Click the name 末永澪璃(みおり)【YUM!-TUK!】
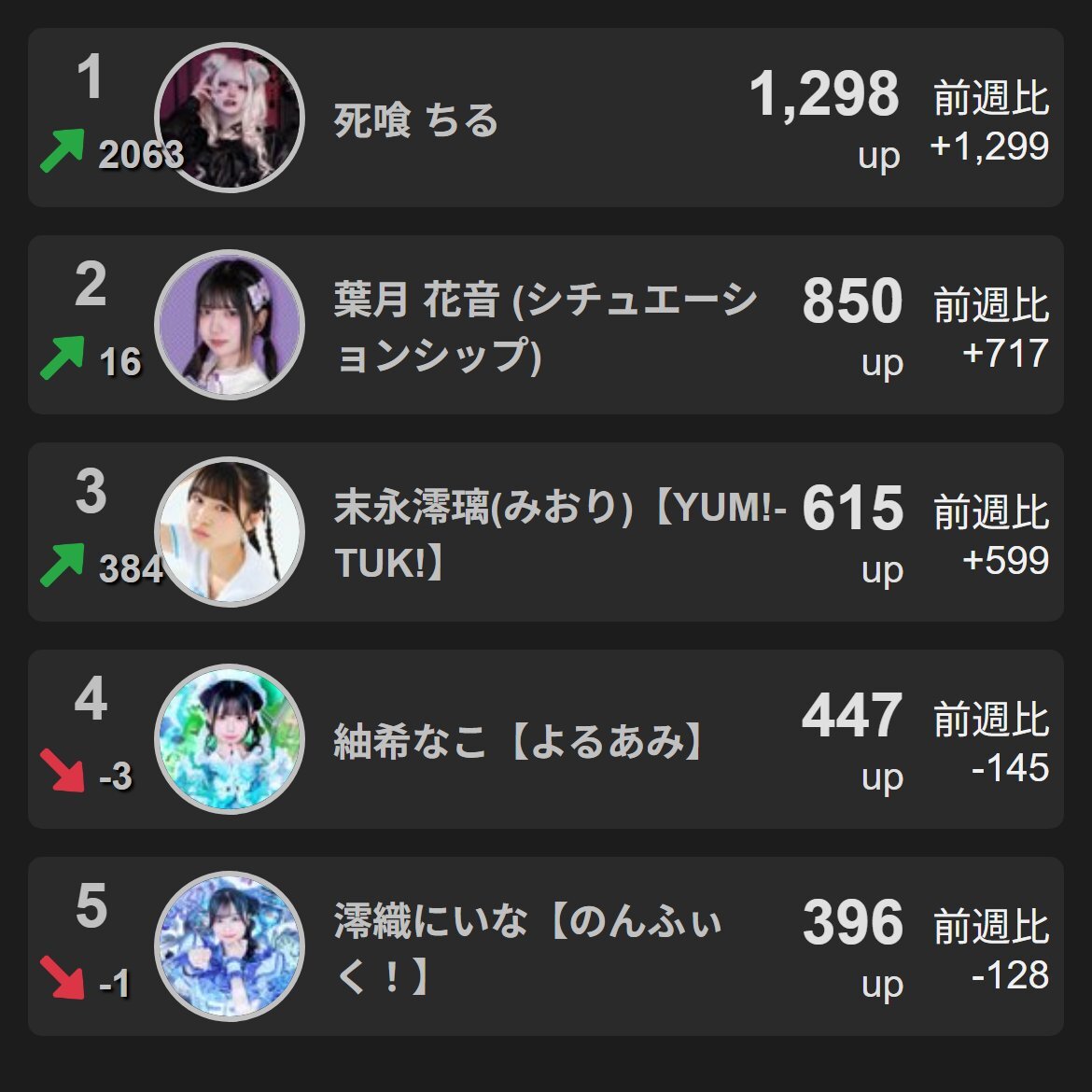1092x1092 pixels. (x=561, y=534)
